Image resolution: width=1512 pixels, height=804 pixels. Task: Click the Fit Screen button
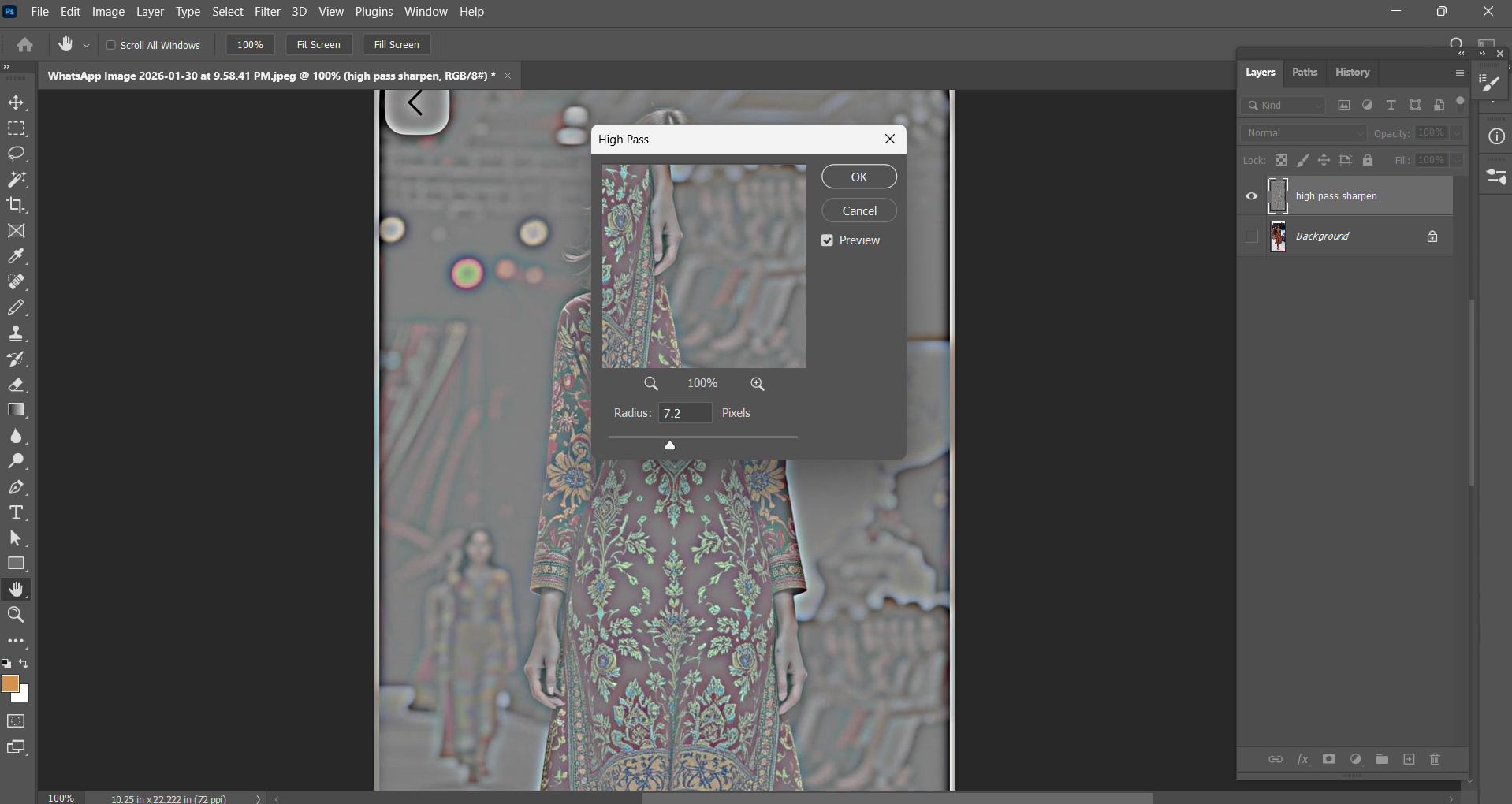pyautogui.click(x=318, y=45)
